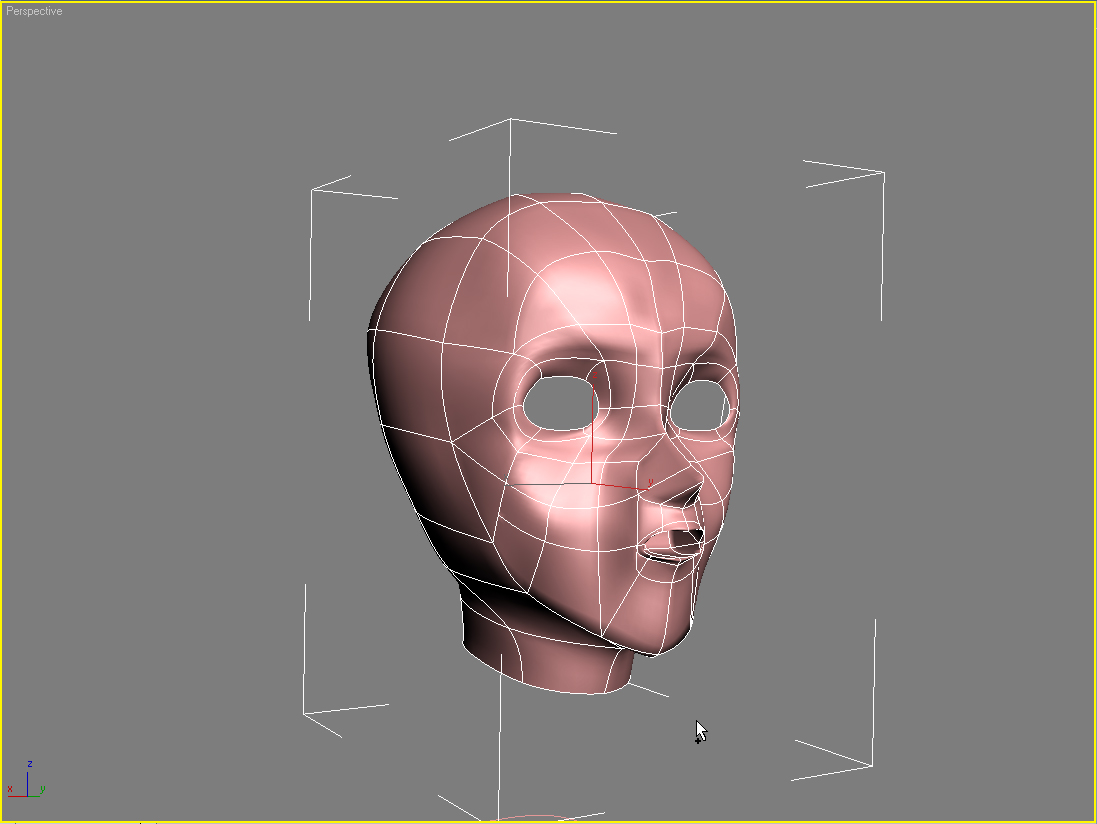Click the top-right selection bracket corner

[x=883, y=173]
